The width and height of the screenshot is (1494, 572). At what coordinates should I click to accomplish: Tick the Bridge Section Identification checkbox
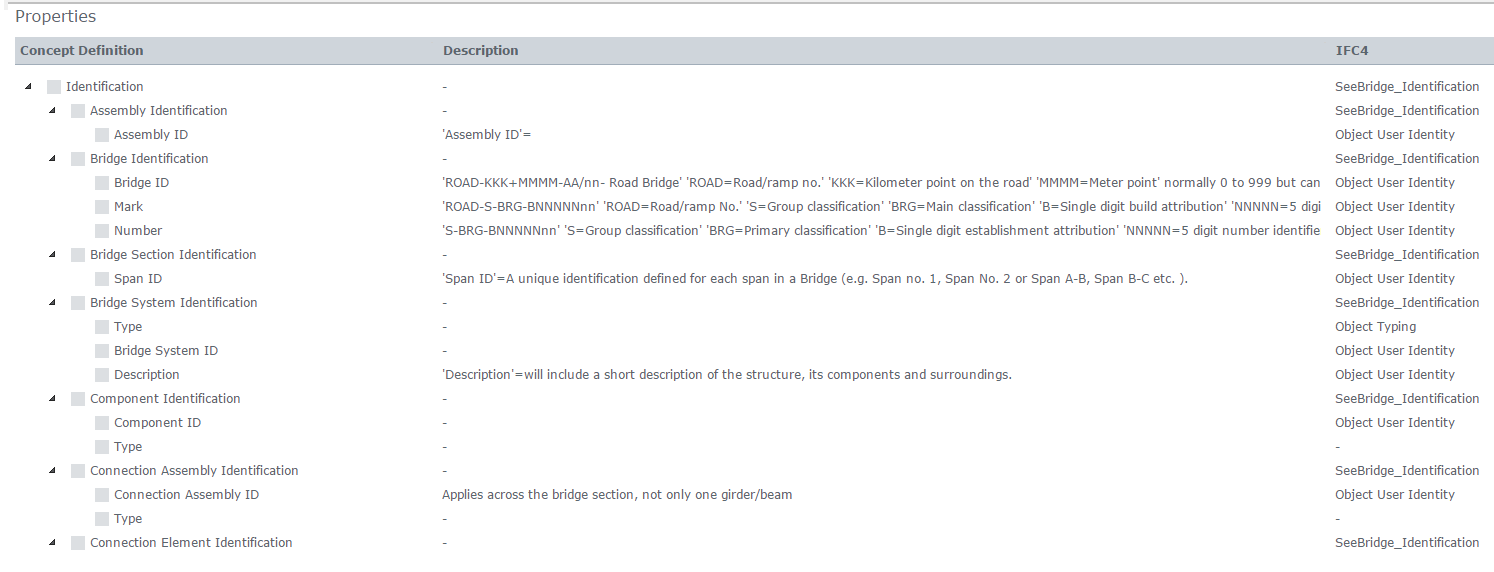78,255
